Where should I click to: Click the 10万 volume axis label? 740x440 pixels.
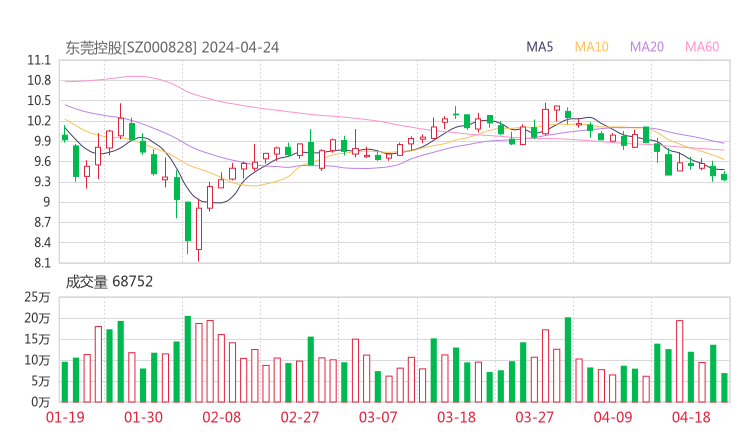click(37, 360)
